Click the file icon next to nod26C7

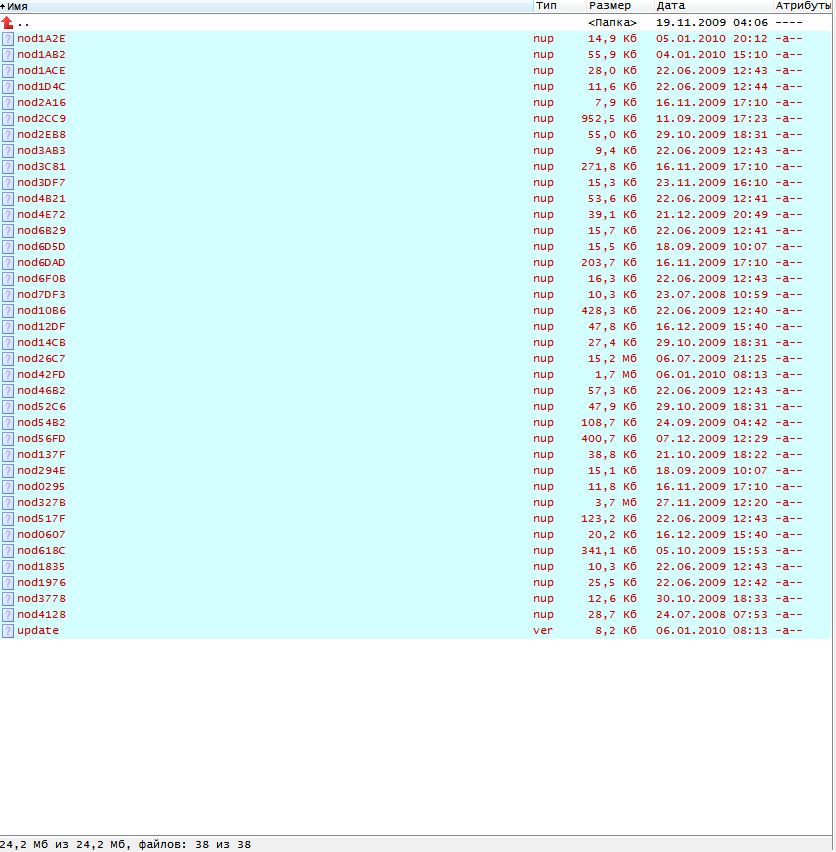tap(8, 359)
